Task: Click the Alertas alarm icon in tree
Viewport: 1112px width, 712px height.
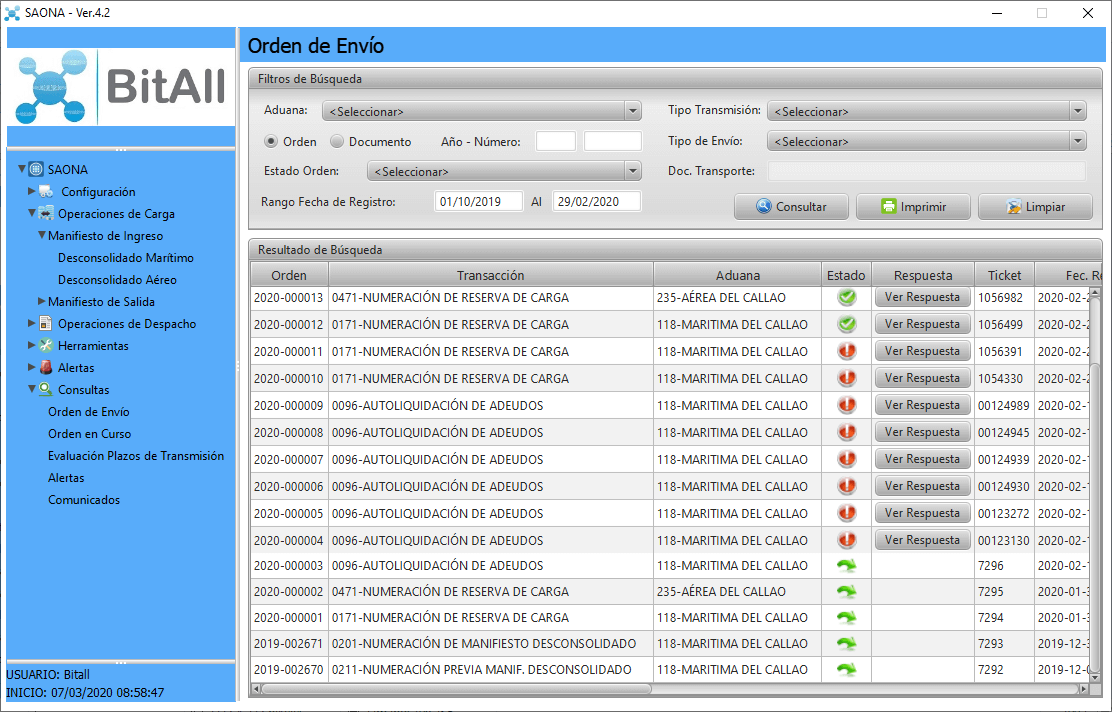Action: coord(46,368)
